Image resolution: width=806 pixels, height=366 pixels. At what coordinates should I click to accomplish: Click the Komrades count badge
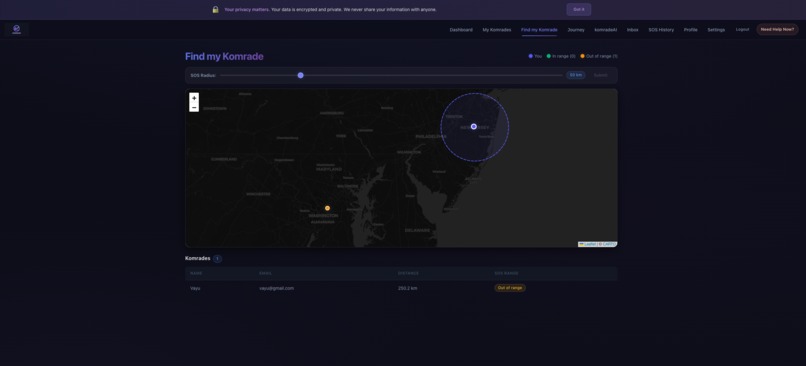(217, 259)
